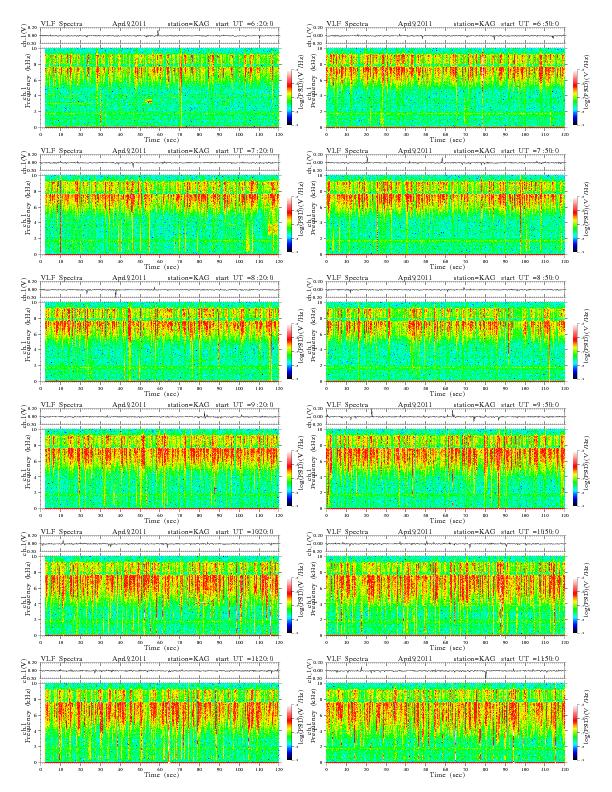Image resolution: width=612 pixels, height=792 pixels.
Task: Click the PSD color bar of the 10:50:0 panel
Action: [x=576, y=605]
